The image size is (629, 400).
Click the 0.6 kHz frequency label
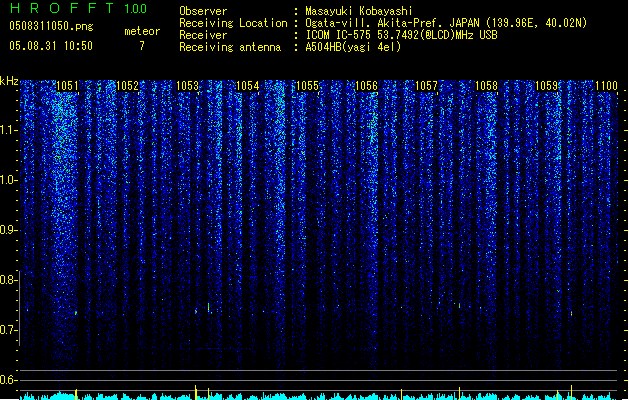8,380
